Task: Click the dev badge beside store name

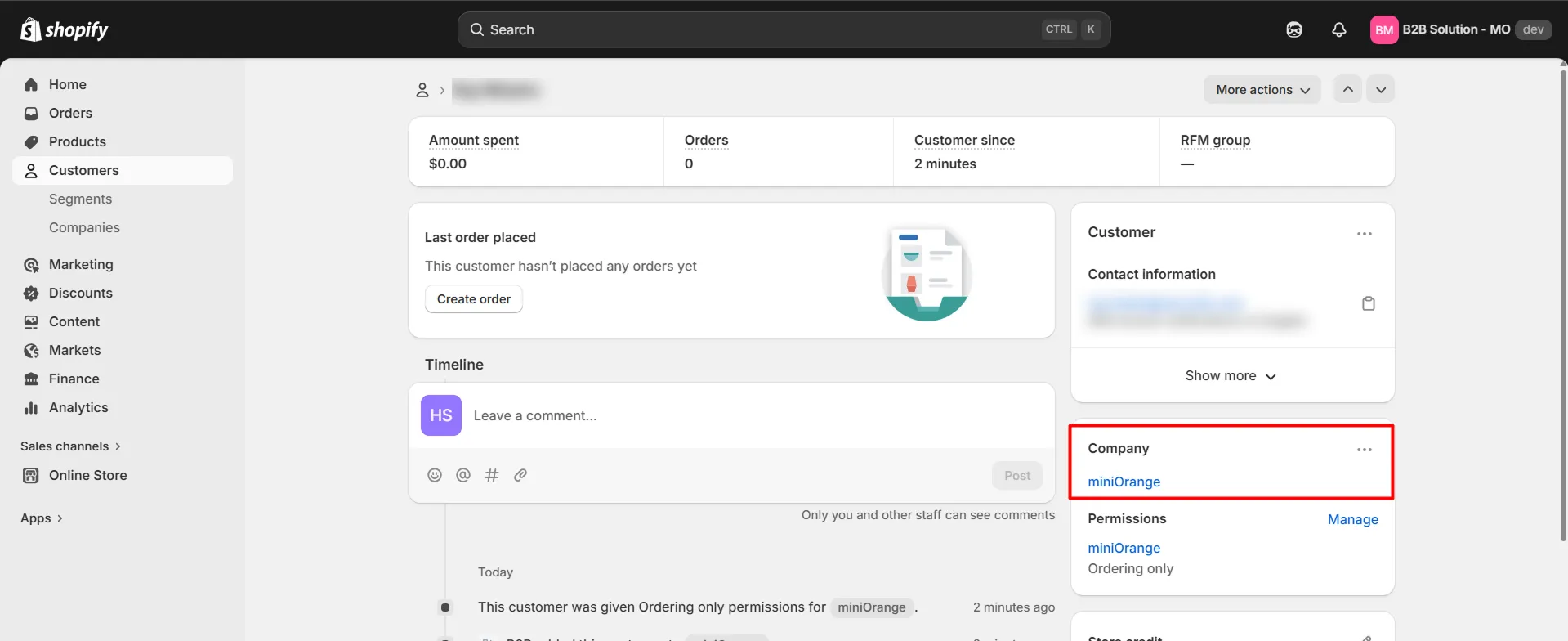Action: coord(1534,29)
